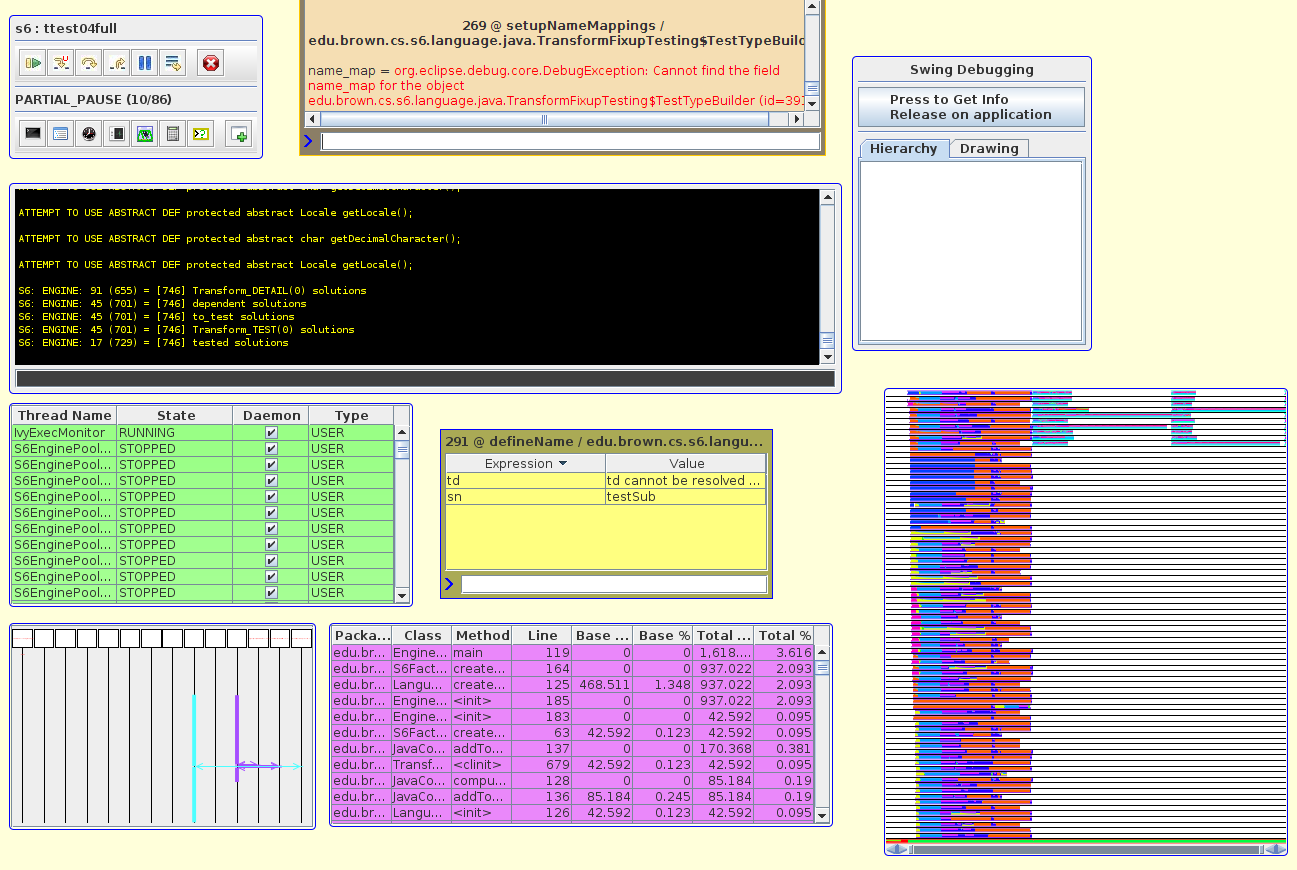Open the calculator-style evaluation icon
The height and width of the screenshot is (870, 1297).
pos(173,133)
